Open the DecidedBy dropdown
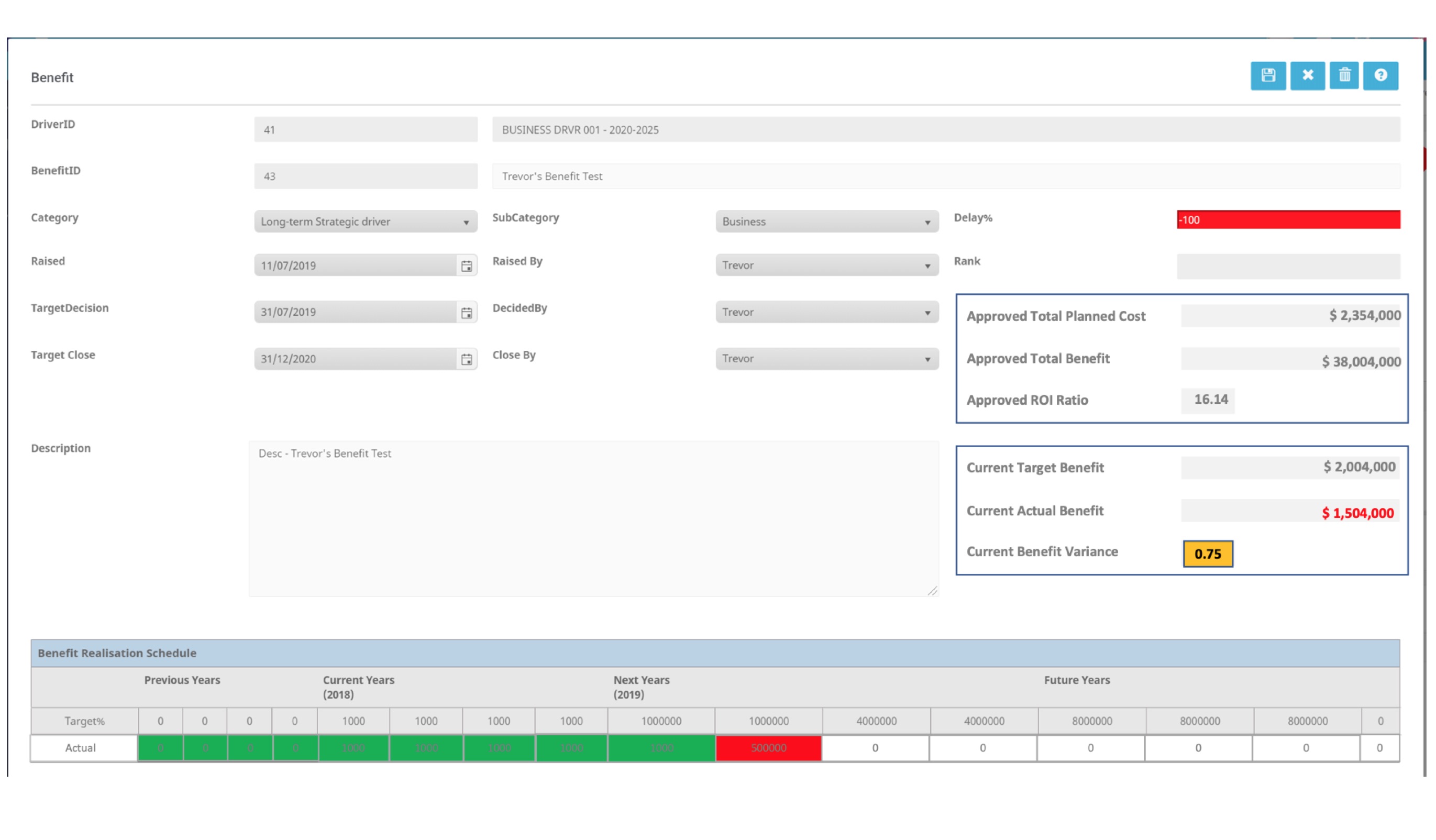Screen dimensions: 1436x840 pyautogui.click(x=827, y=312)
